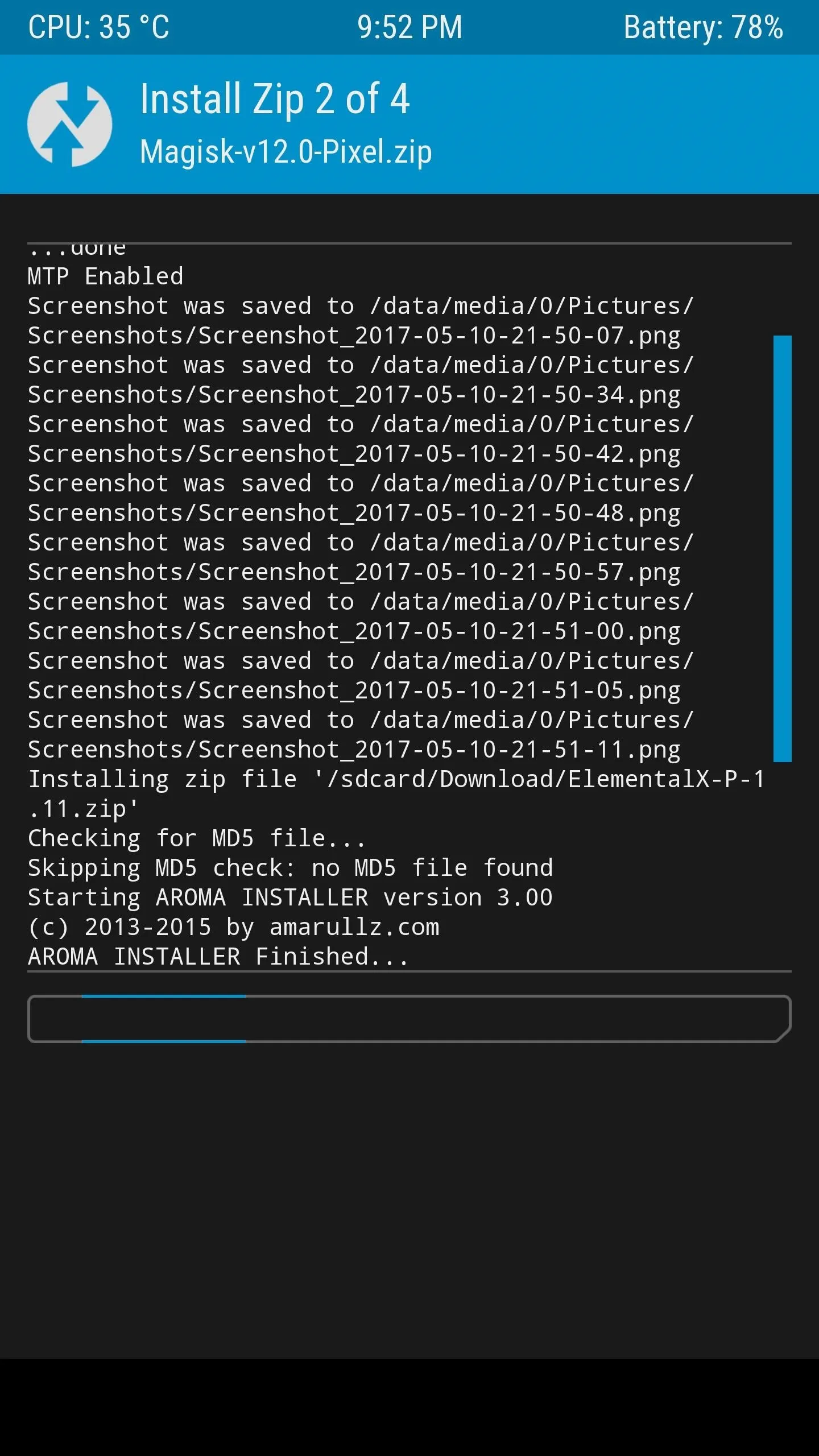The height and width of the screenshot is (1456, 819).
Task: Tap the Skipping MD5 check line
Action: point(290,868)
